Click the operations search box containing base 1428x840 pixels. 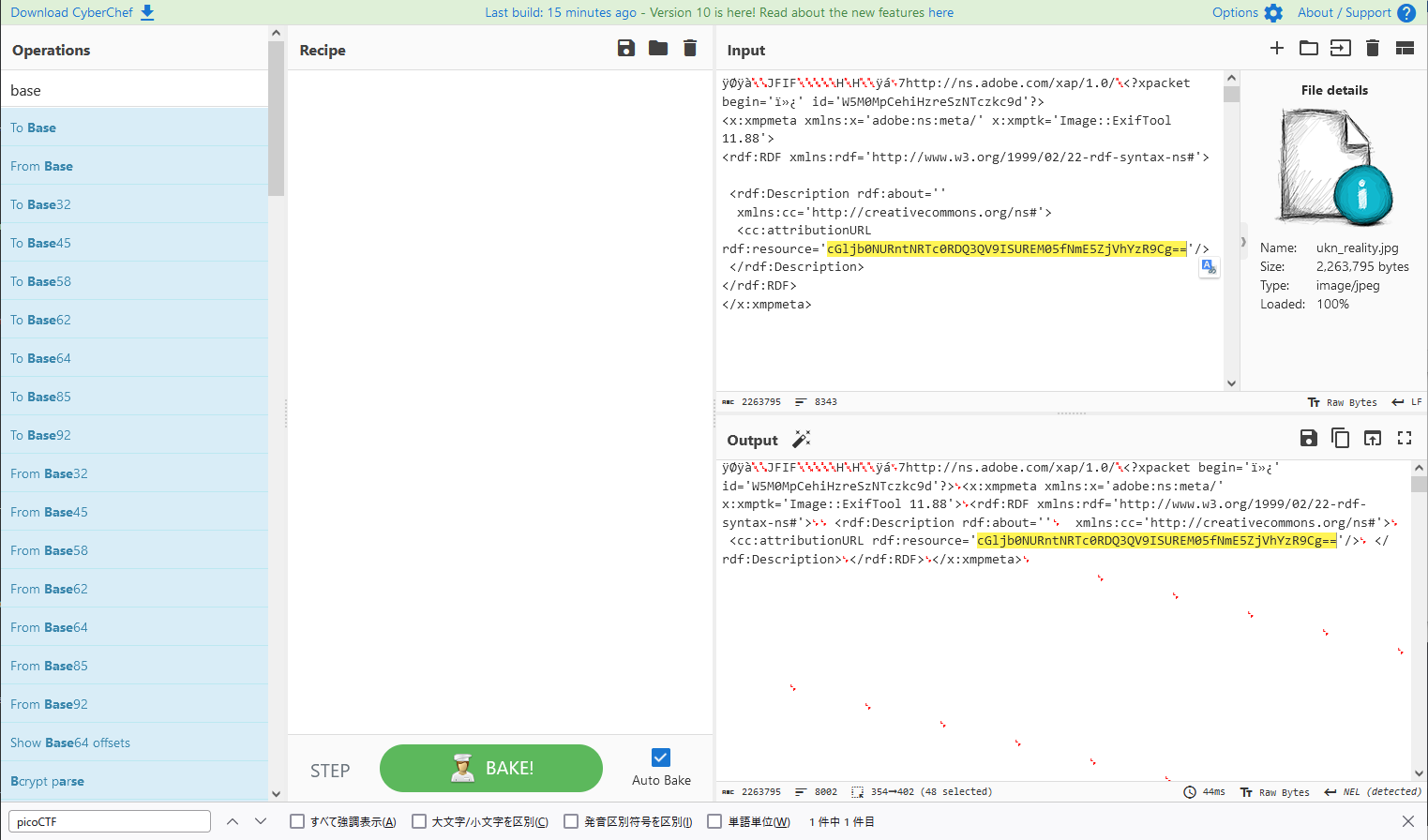[134, 90]
